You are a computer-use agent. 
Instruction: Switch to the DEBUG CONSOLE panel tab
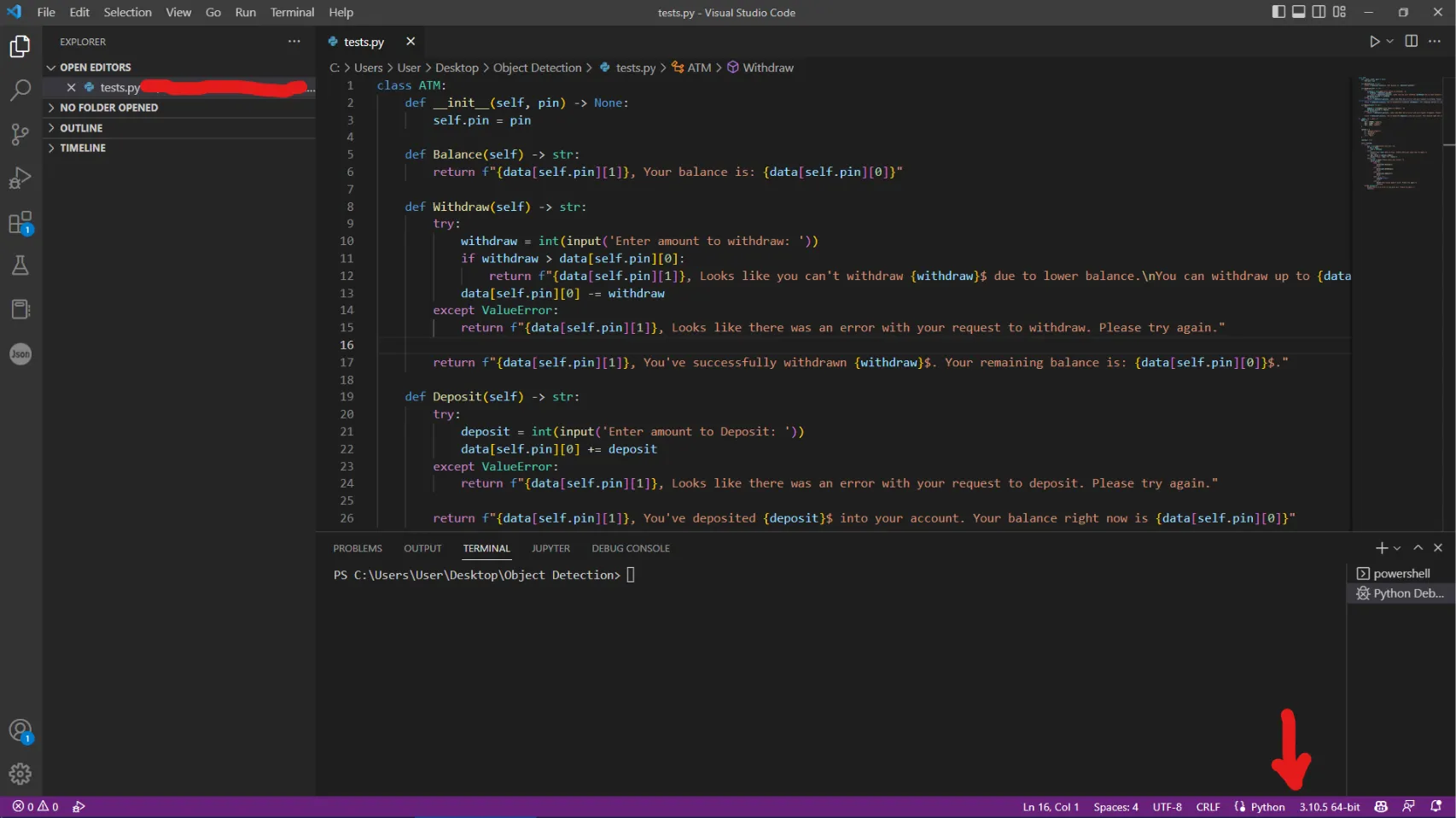(x=630, y=548)
